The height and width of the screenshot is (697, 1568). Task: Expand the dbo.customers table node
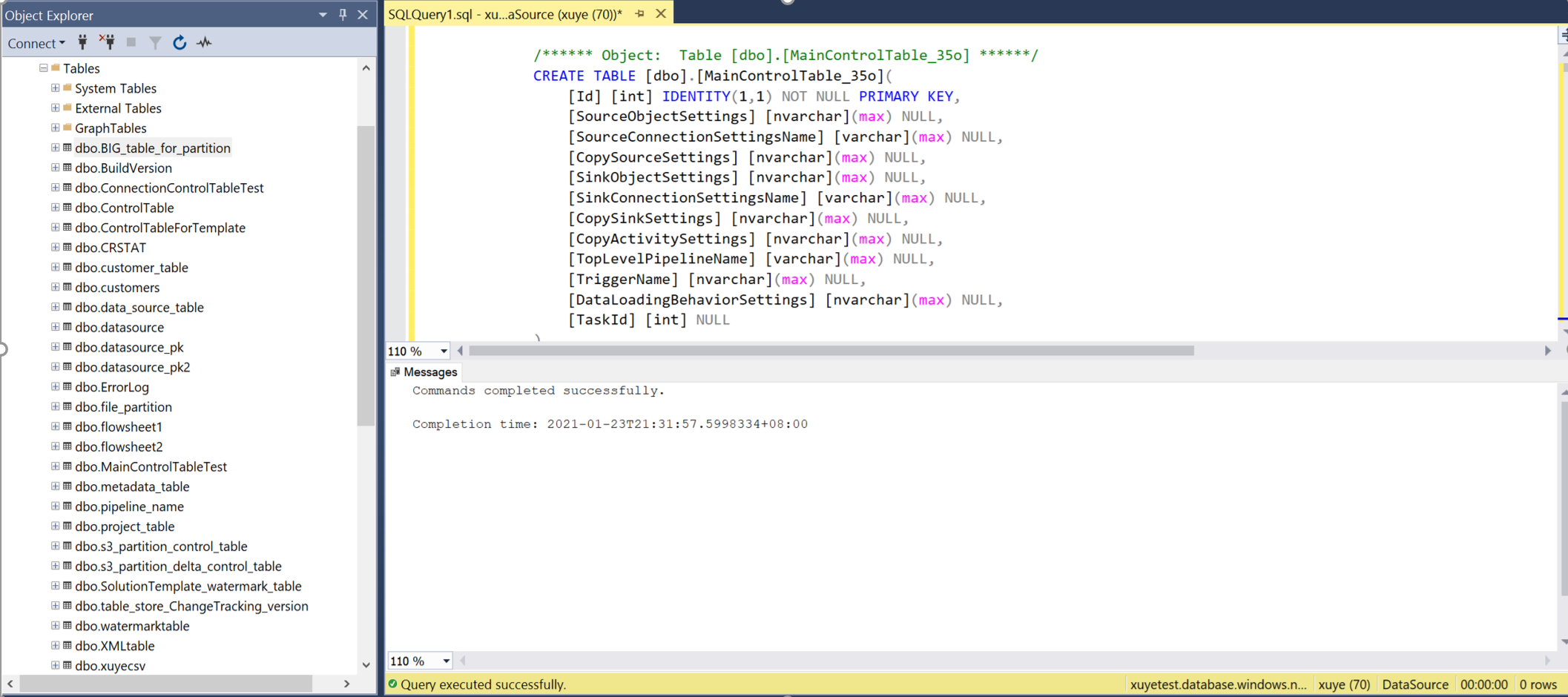tap(54, 287)
